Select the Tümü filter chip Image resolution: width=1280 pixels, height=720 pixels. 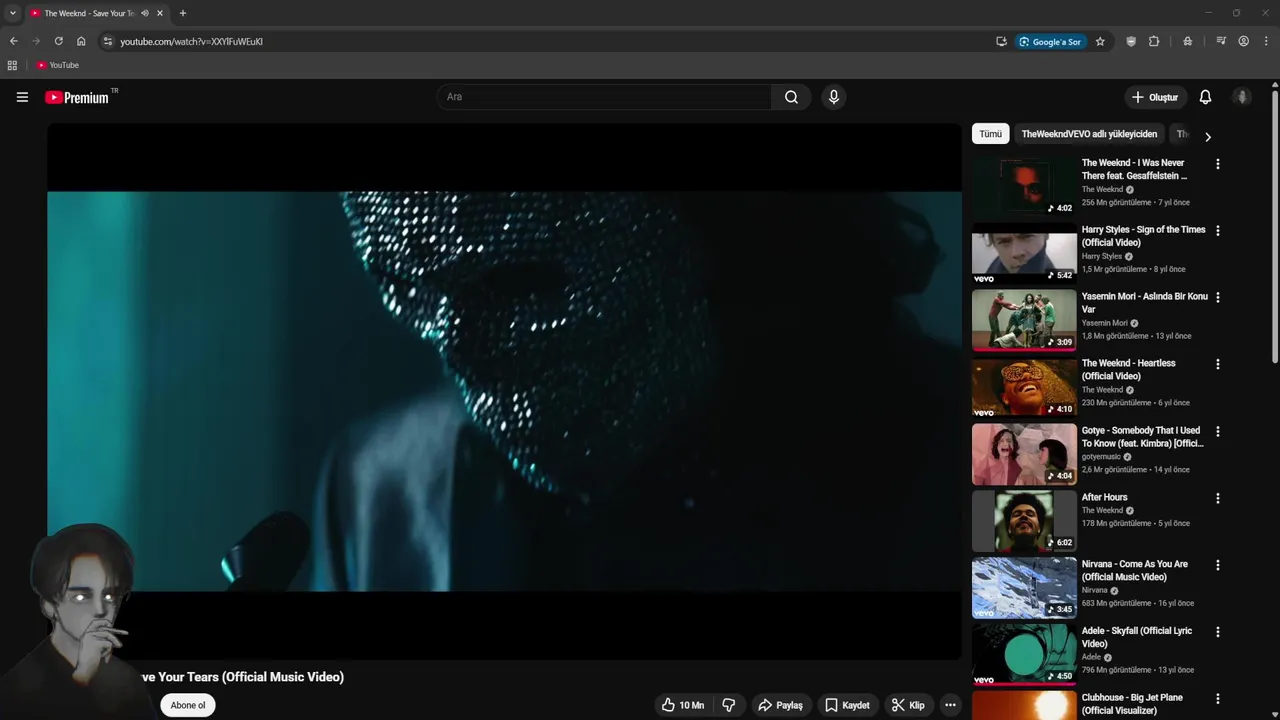pyautogui.click(x=990, y=134)
